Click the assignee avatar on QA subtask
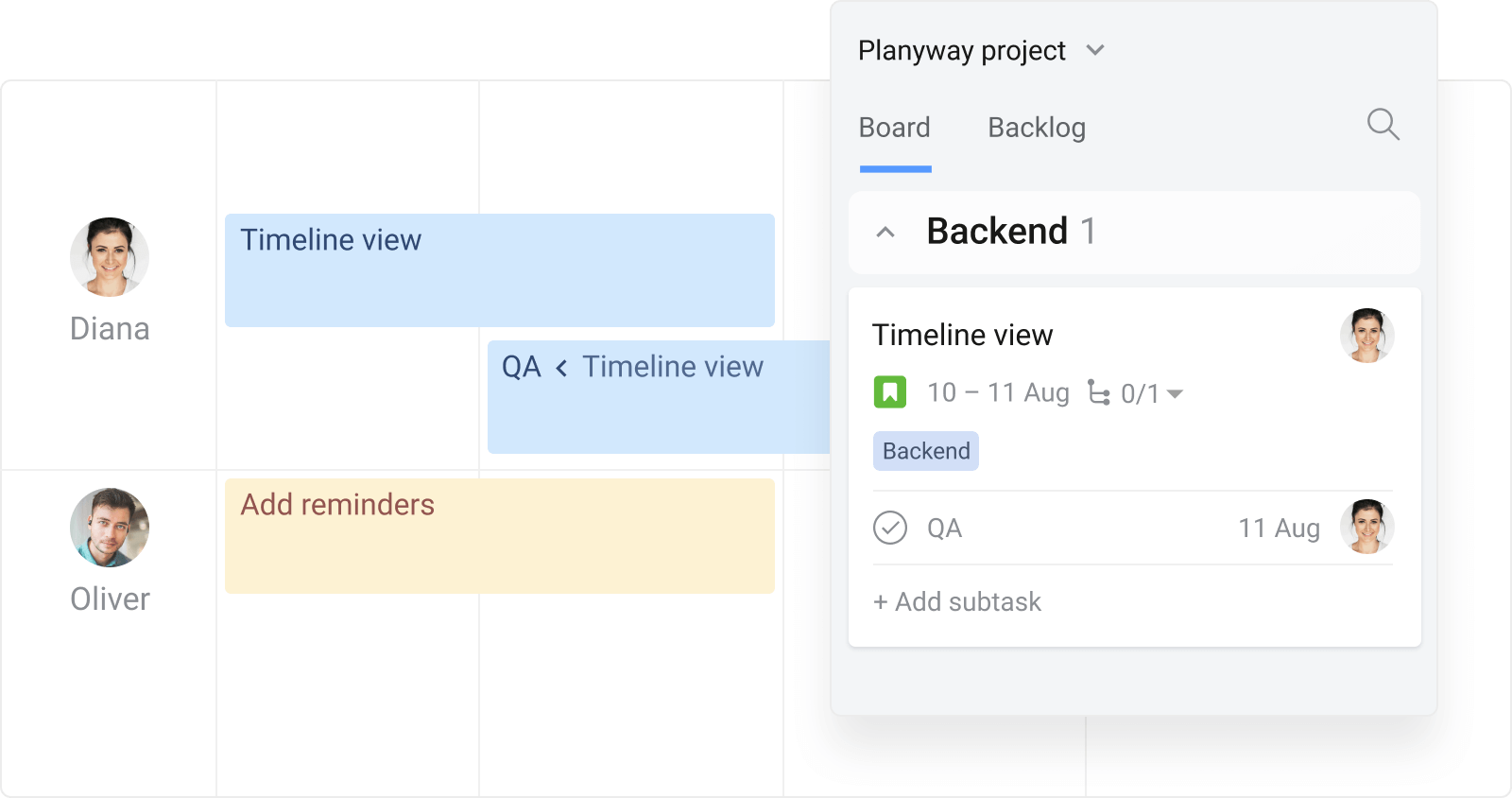The height and width of the screenshot is (798, 1512). point(1366,527)
